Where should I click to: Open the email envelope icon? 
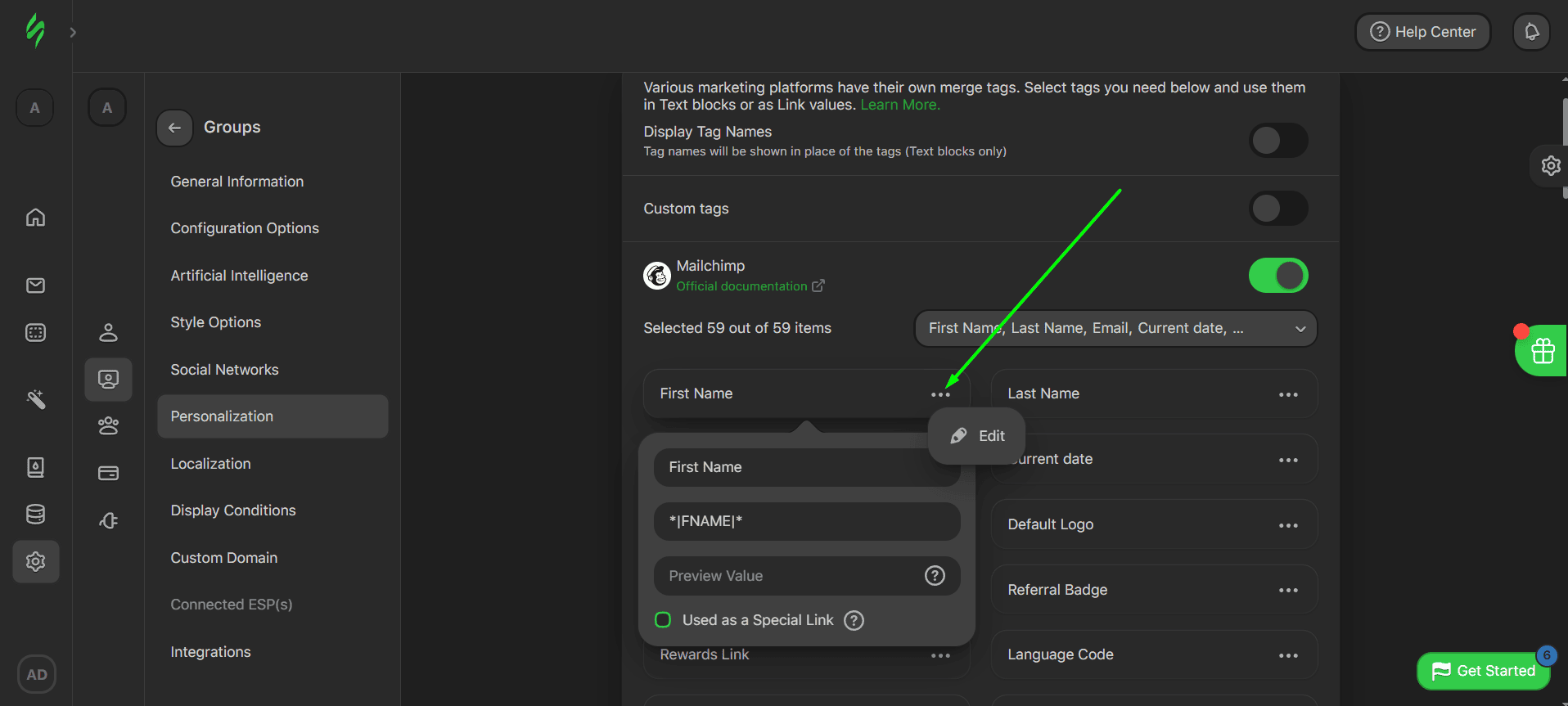[35, 285]
